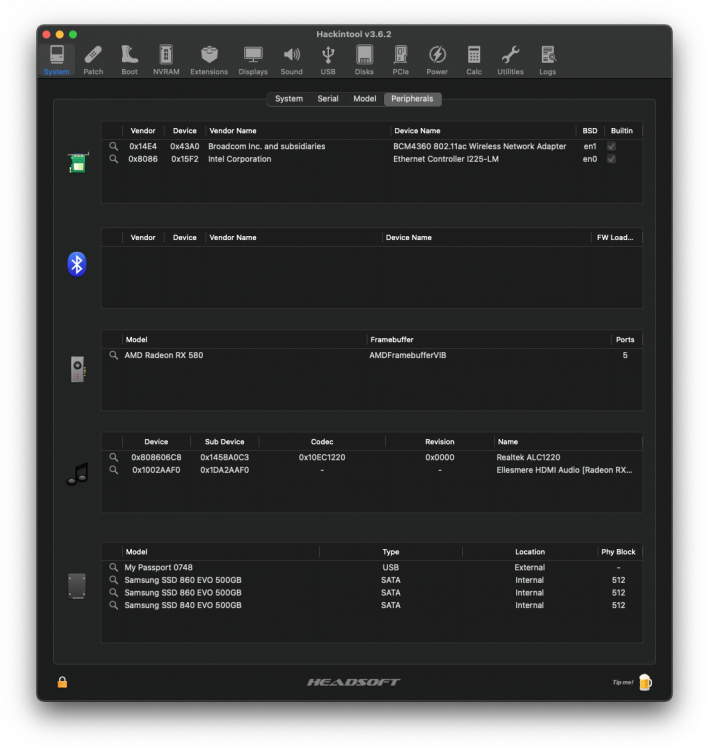Open the Calc toolbar section

[474, 60]
